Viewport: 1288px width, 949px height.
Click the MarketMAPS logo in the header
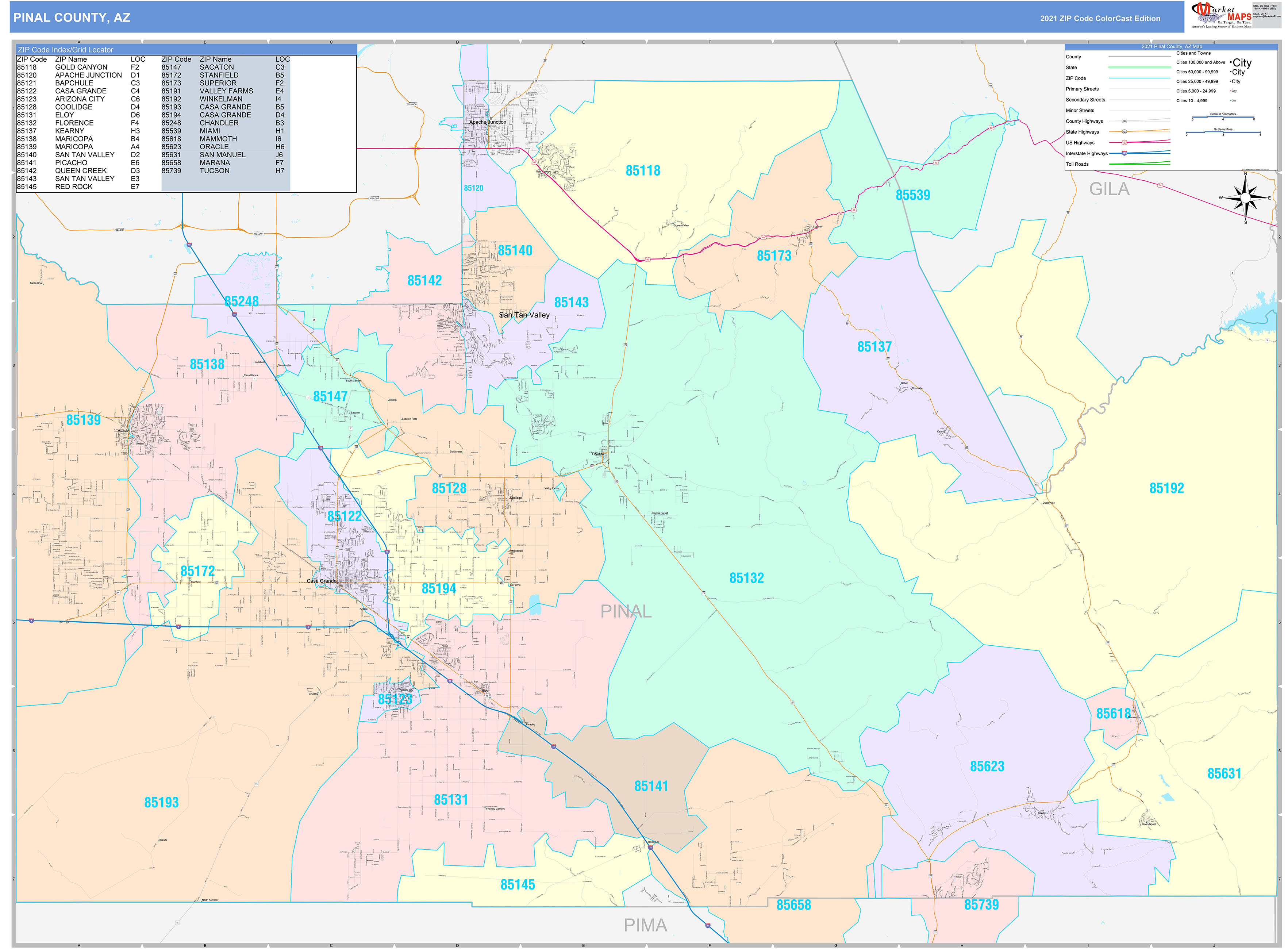1221,15
